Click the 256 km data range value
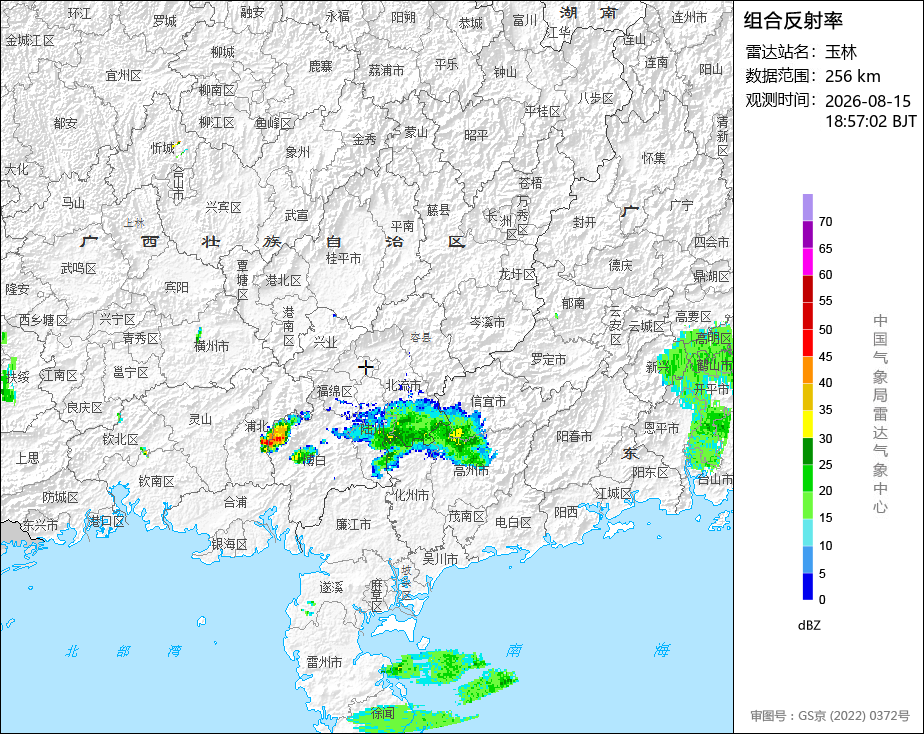924x734 pixels. tap(853, 76)
